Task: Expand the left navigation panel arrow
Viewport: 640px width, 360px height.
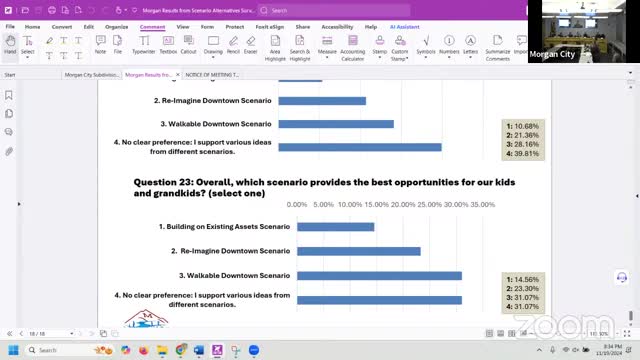Action: 19,204
